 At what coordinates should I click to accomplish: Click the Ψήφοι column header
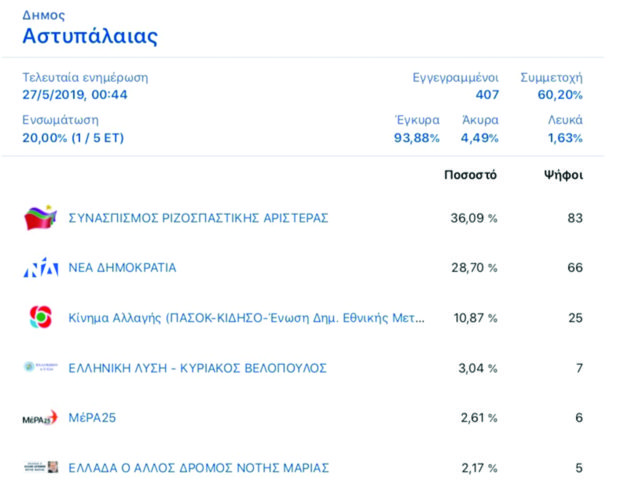[x=563, y=175]
